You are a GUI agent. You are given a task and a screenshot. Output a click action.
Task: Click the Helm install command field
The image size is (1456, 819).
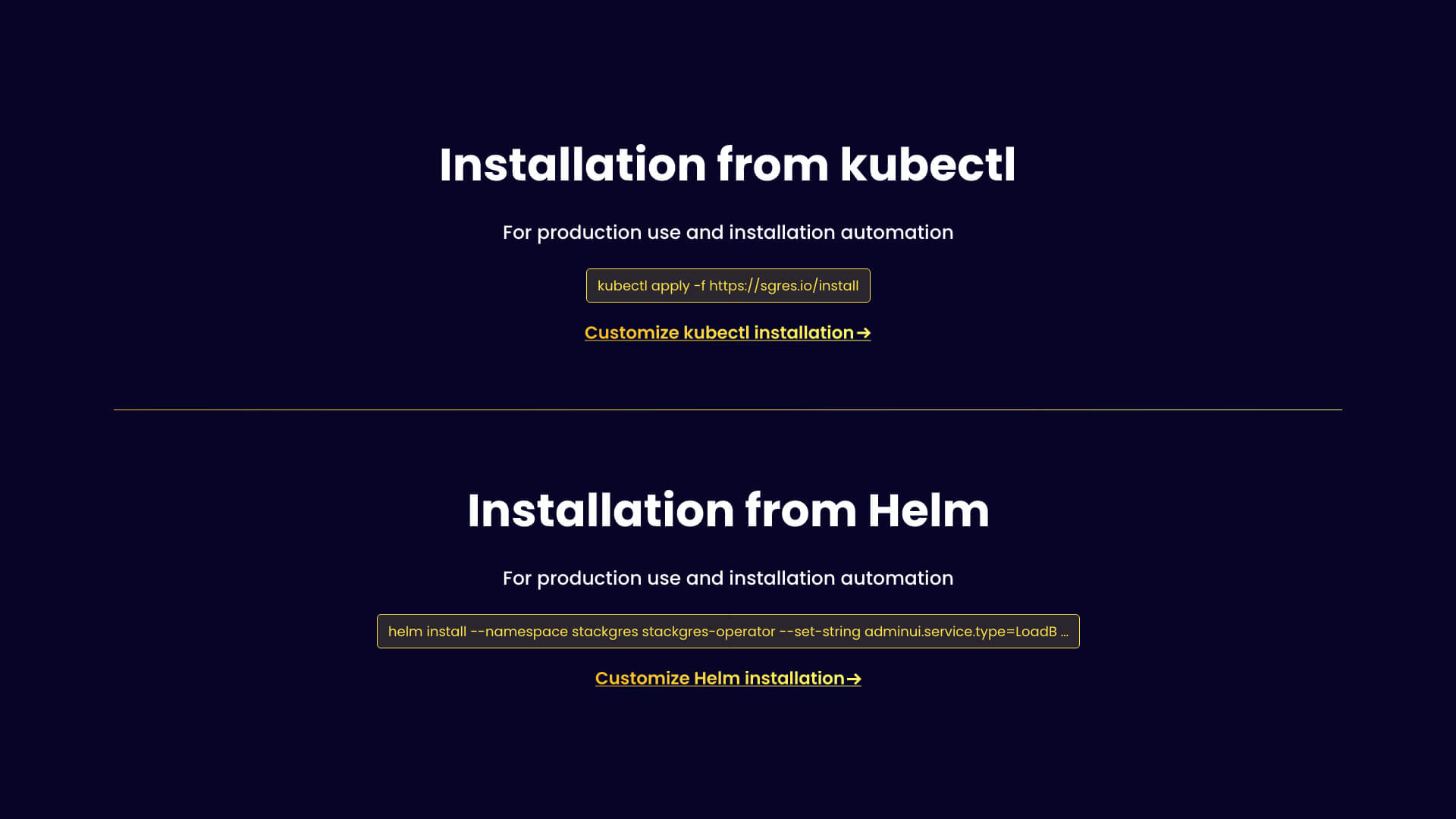tap(728, 631)
